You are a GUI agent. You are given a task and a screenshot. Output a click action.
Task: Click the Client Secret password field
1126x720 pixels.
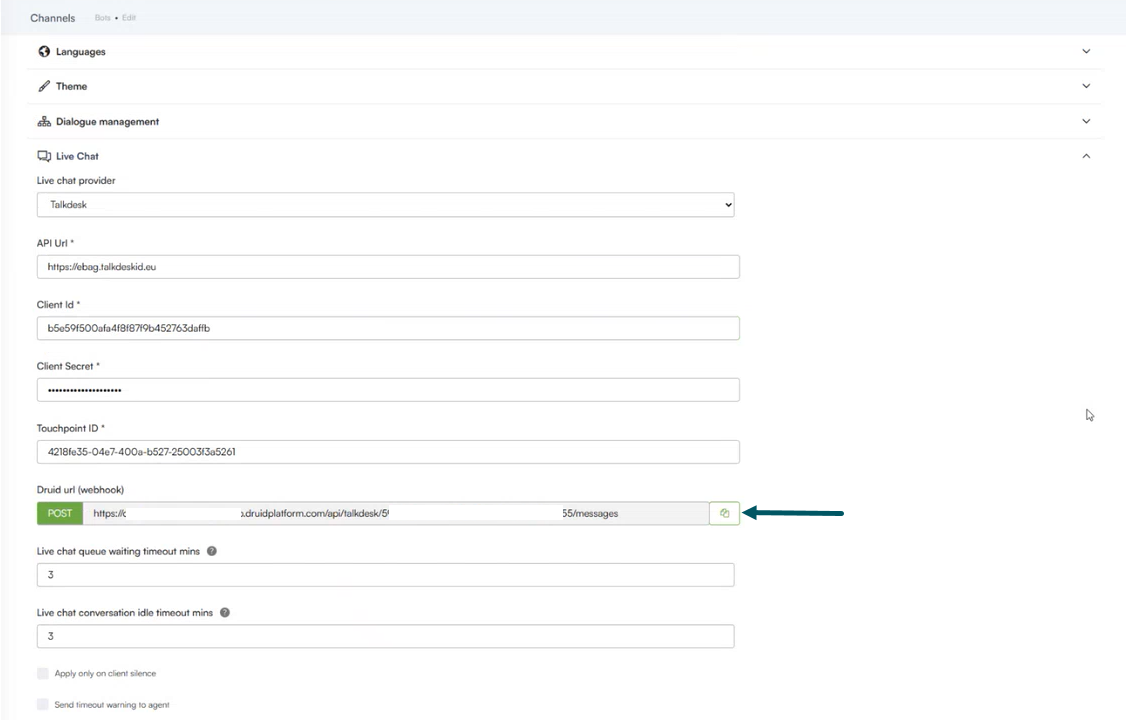(x=387, y=390)
